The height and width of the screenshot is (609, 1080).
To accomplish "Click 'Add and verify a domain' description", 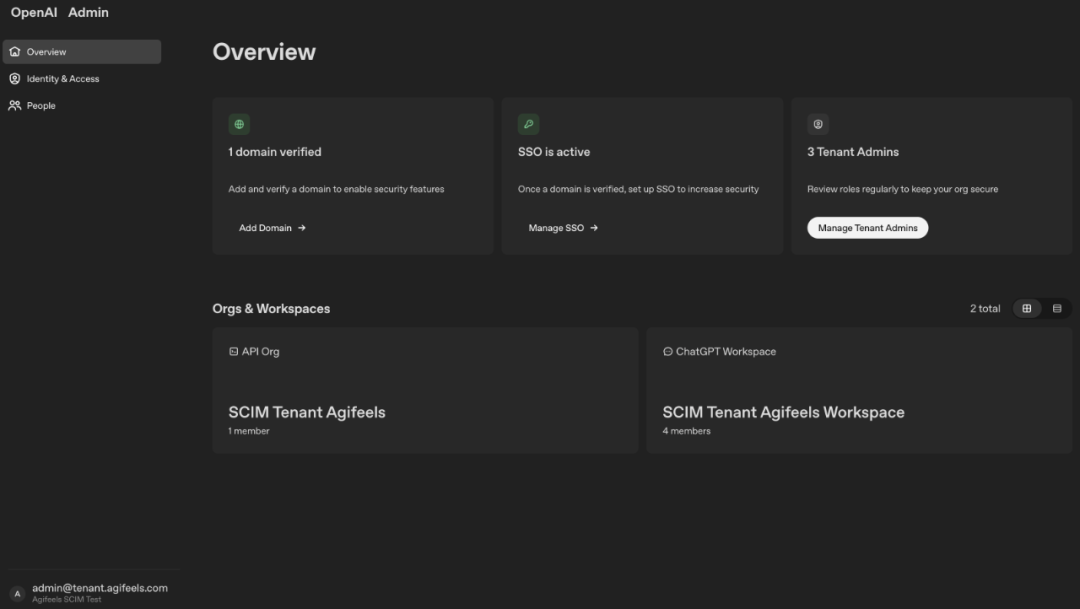I will (x=336, y=189).
